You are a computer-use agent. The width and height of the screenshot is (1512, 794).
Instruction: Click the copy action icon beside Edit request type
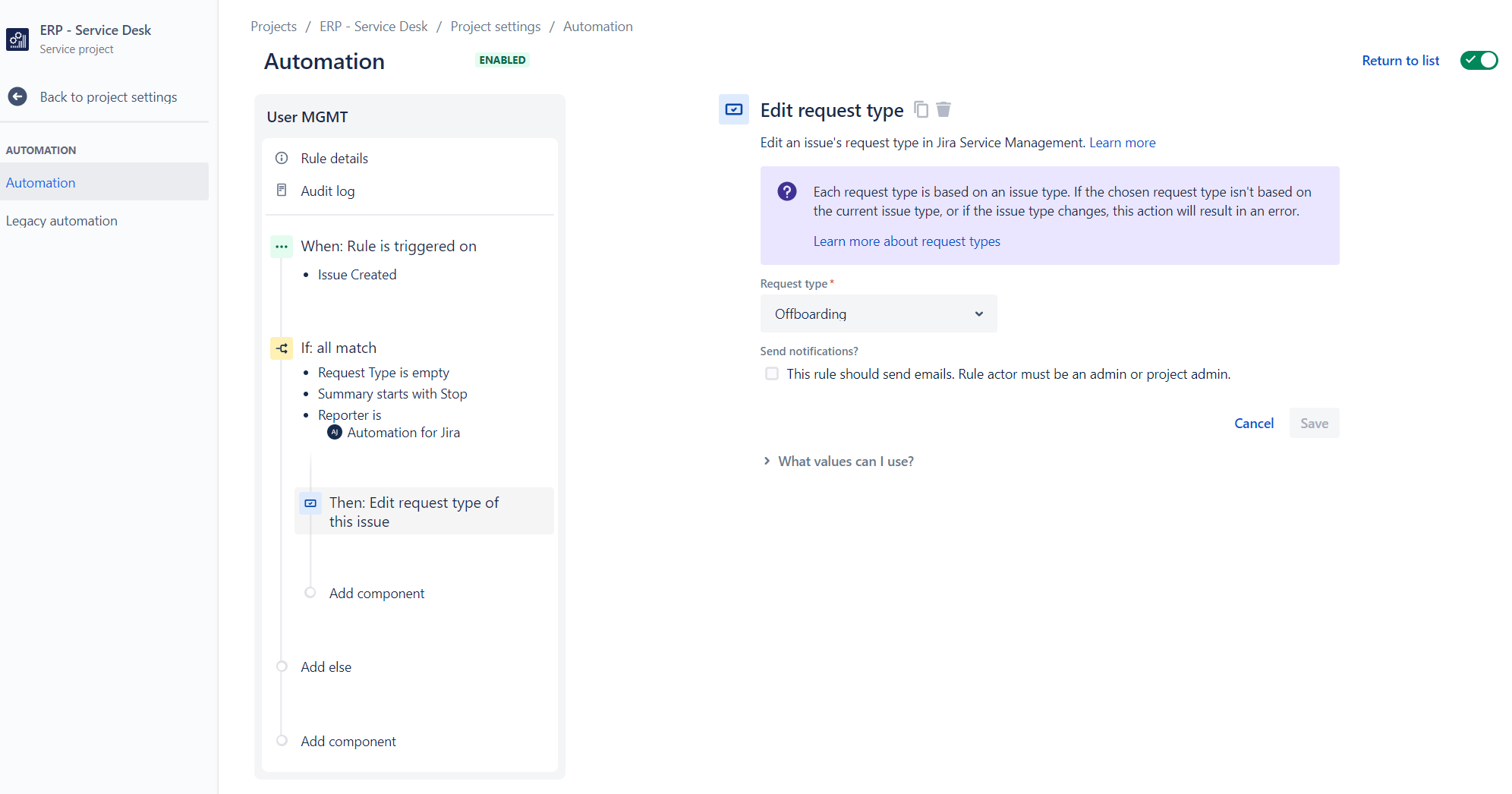[921, 109]
